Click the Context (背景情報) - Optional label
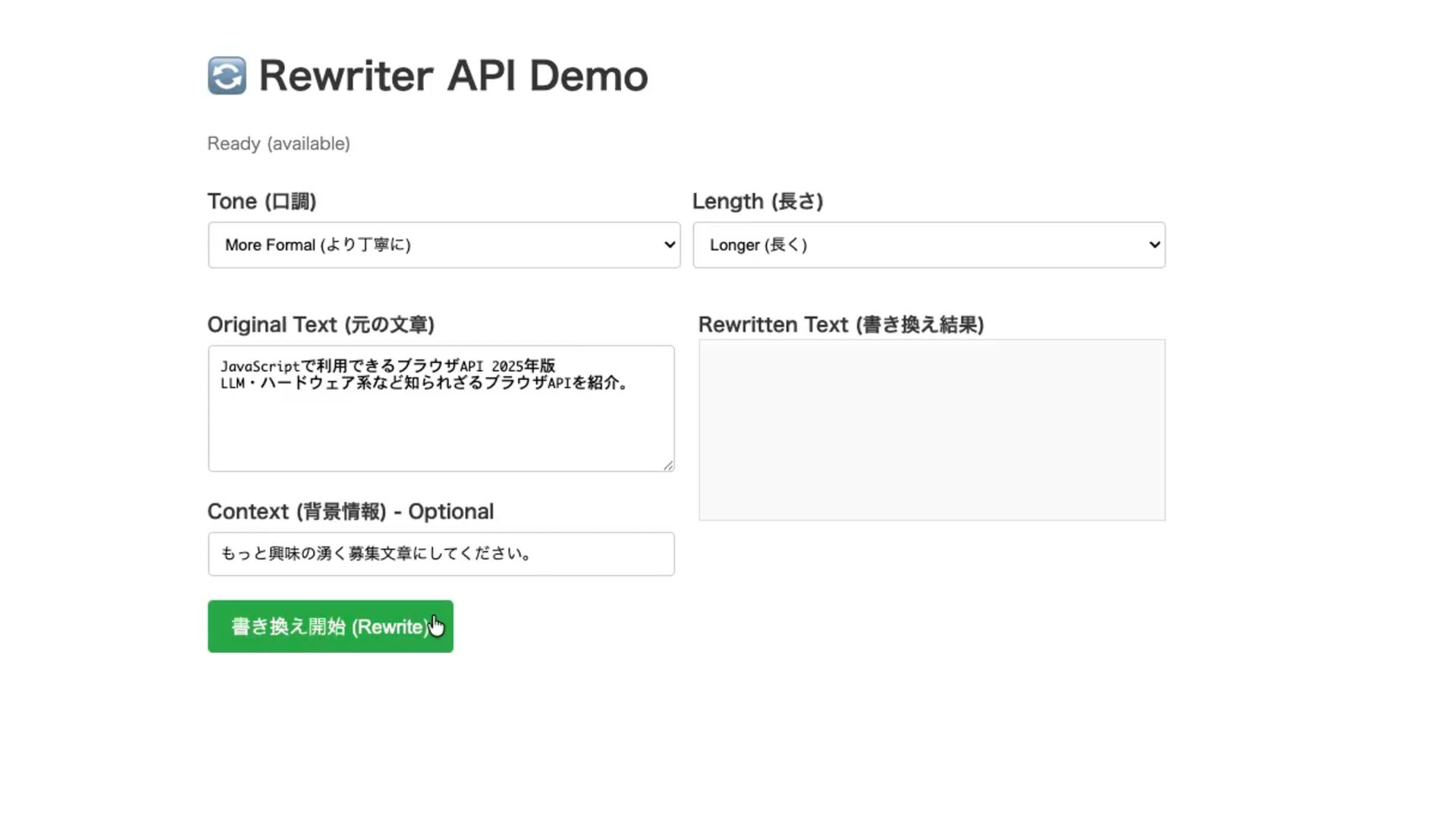The width and height of the screenshot is (1456, 819). click(350, 511)
